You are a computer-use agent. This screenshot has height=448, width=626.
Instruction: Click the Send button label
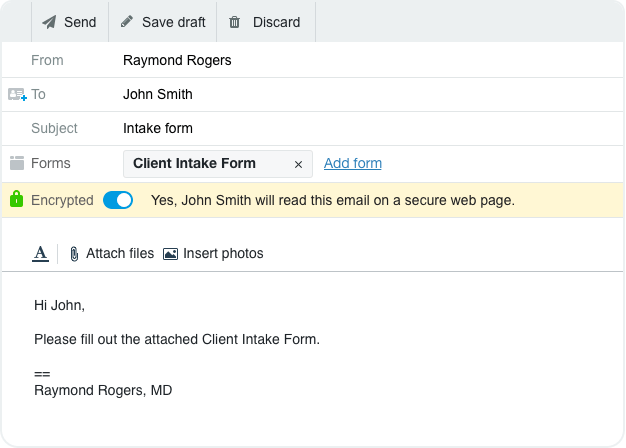[x=80, y=22]
